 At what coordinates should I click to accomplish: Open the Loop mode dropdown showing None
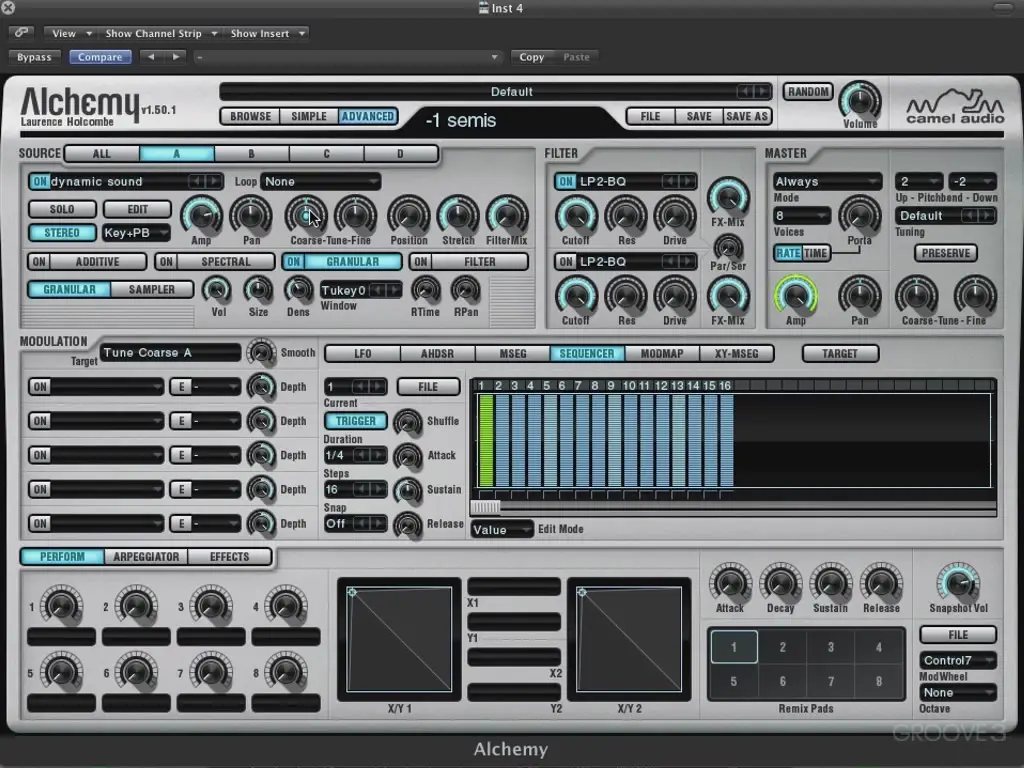tap(321, 182)
